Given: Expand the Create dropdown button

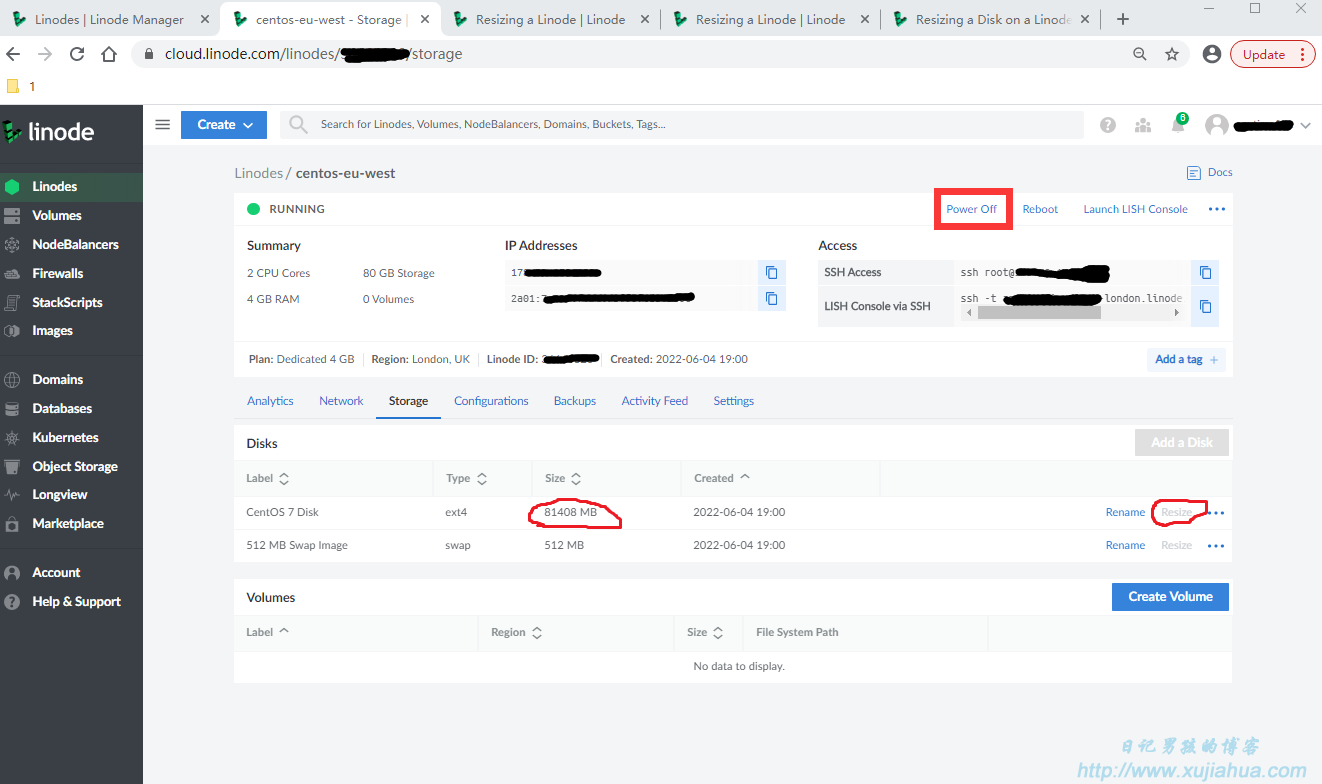Looking at the screenshot, I should 224,125.
